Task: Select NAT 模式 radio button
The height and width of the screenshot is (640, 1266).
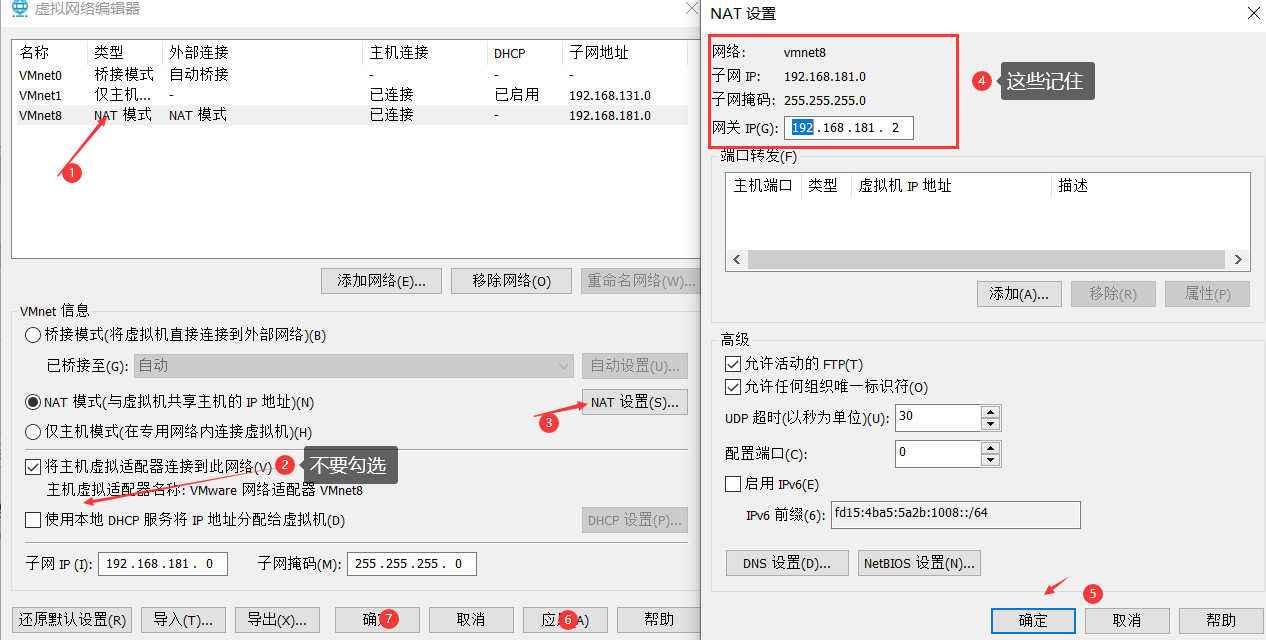Action: pos(33,402)
